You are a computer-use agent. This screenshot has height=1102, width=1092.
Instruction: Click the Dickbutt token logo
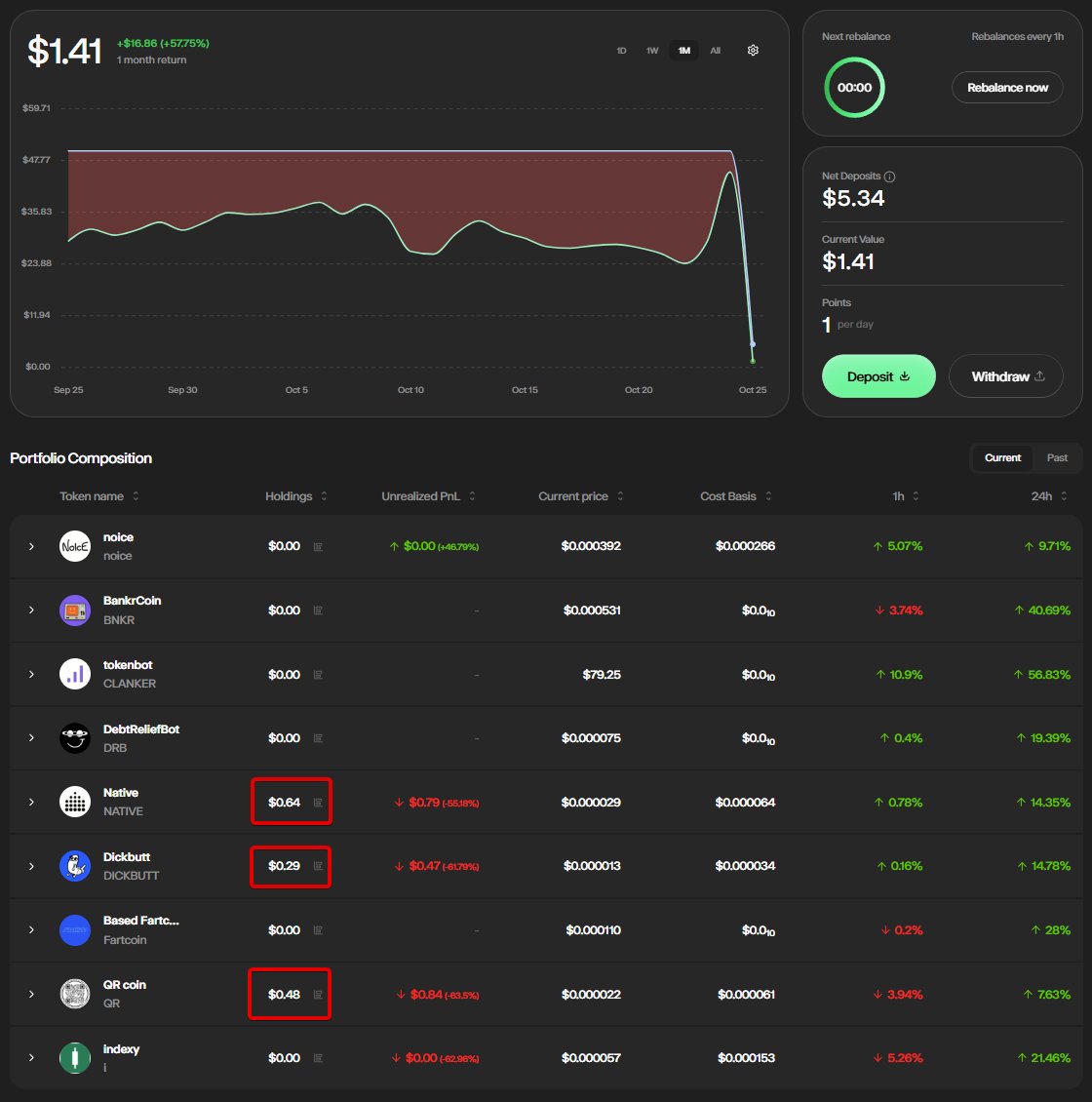pos(74,866)
